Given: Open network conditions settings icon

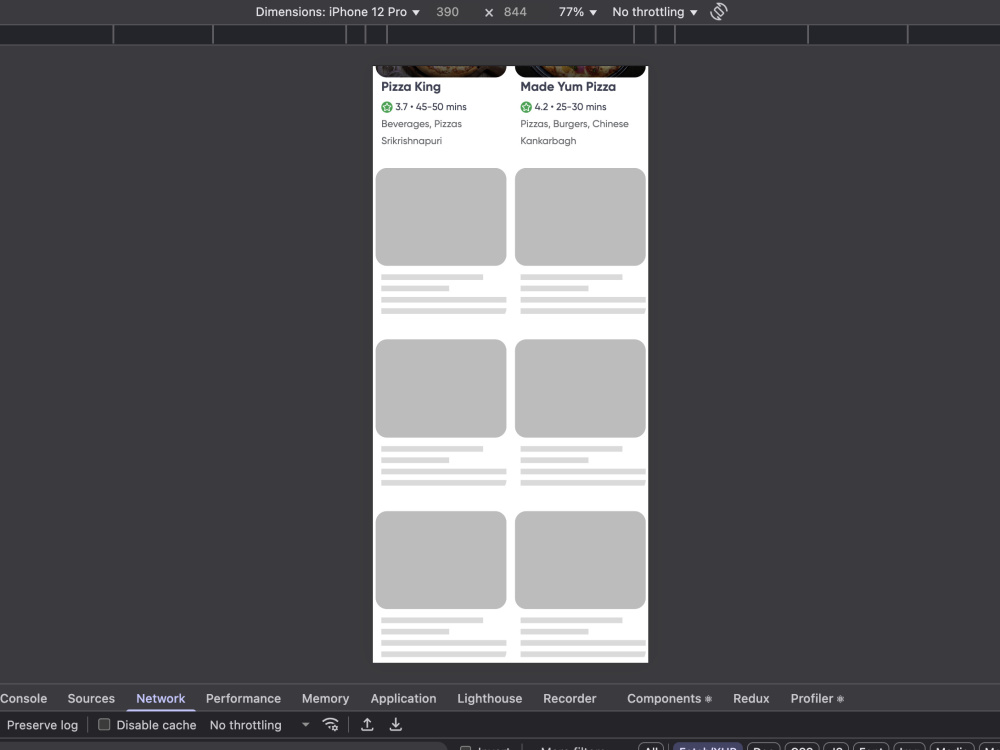Looking at the screenshot, I should tap(330, 724).
